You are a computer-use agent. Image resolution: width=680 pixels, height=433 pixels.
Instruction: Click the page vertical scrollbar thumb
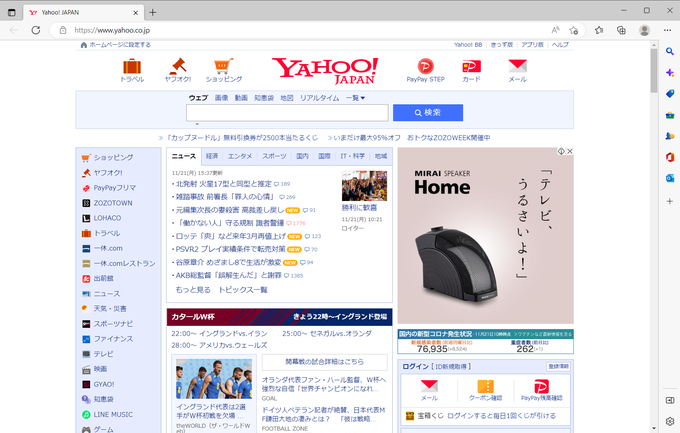point(654,70)
